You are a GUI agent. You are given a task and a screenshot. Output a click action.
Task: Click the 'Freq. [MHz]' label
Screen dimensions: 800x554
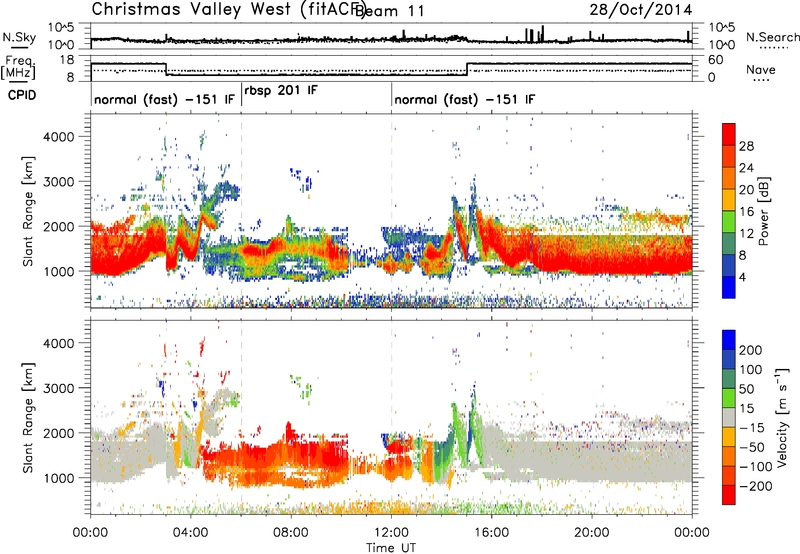(x=19, y=67)
